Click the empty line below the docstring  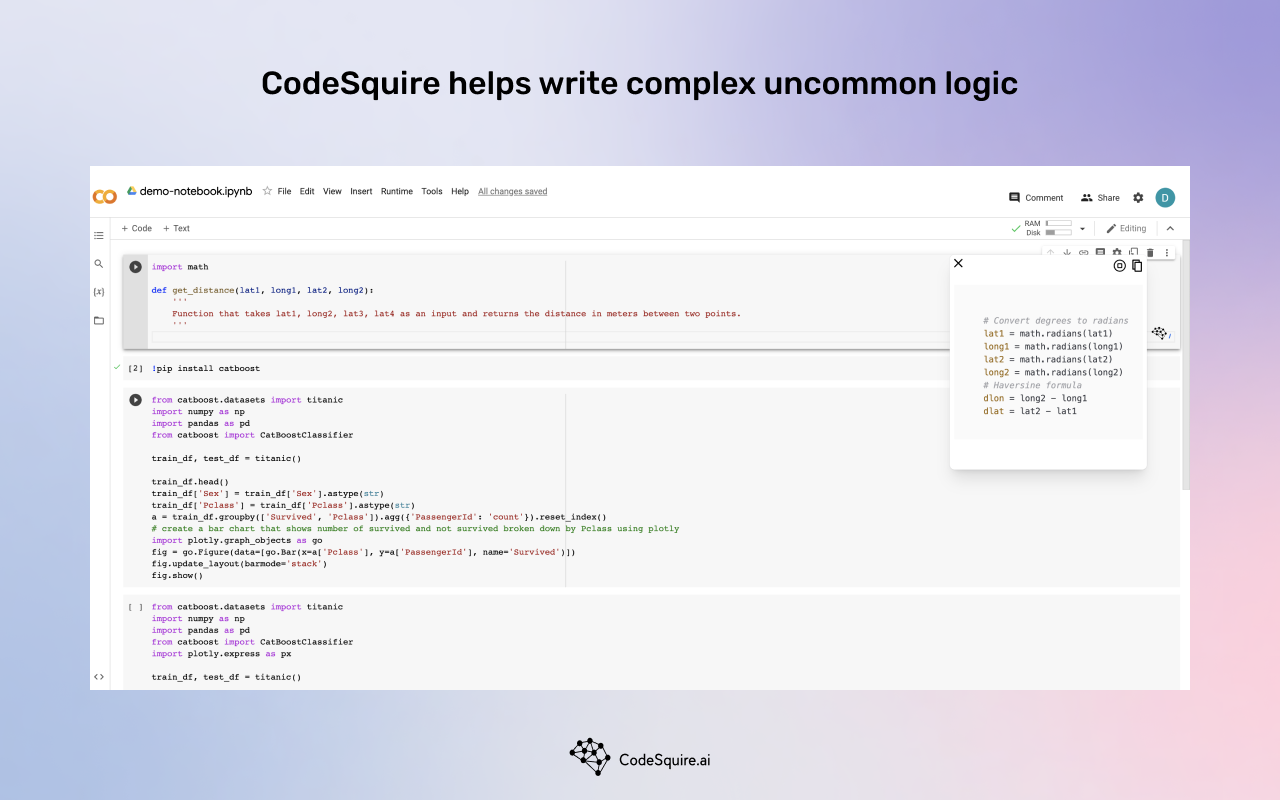[x=550, y=337]
